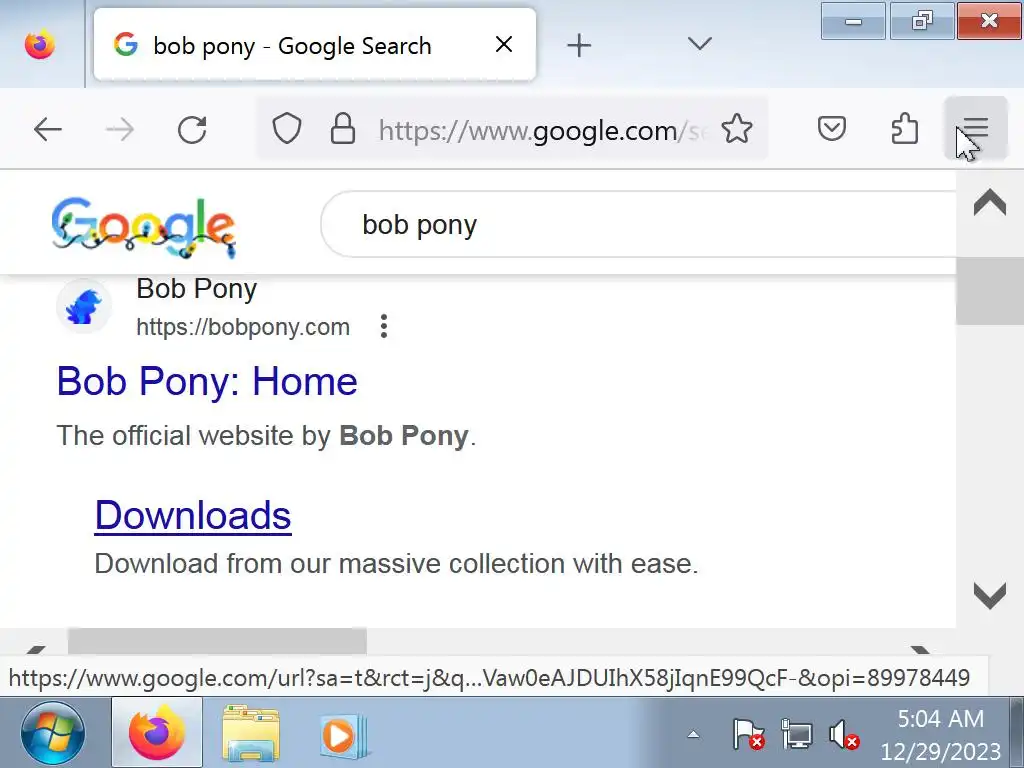Open 'About this result' three-dot menu

pyautogui.click(x=384, y=326)
